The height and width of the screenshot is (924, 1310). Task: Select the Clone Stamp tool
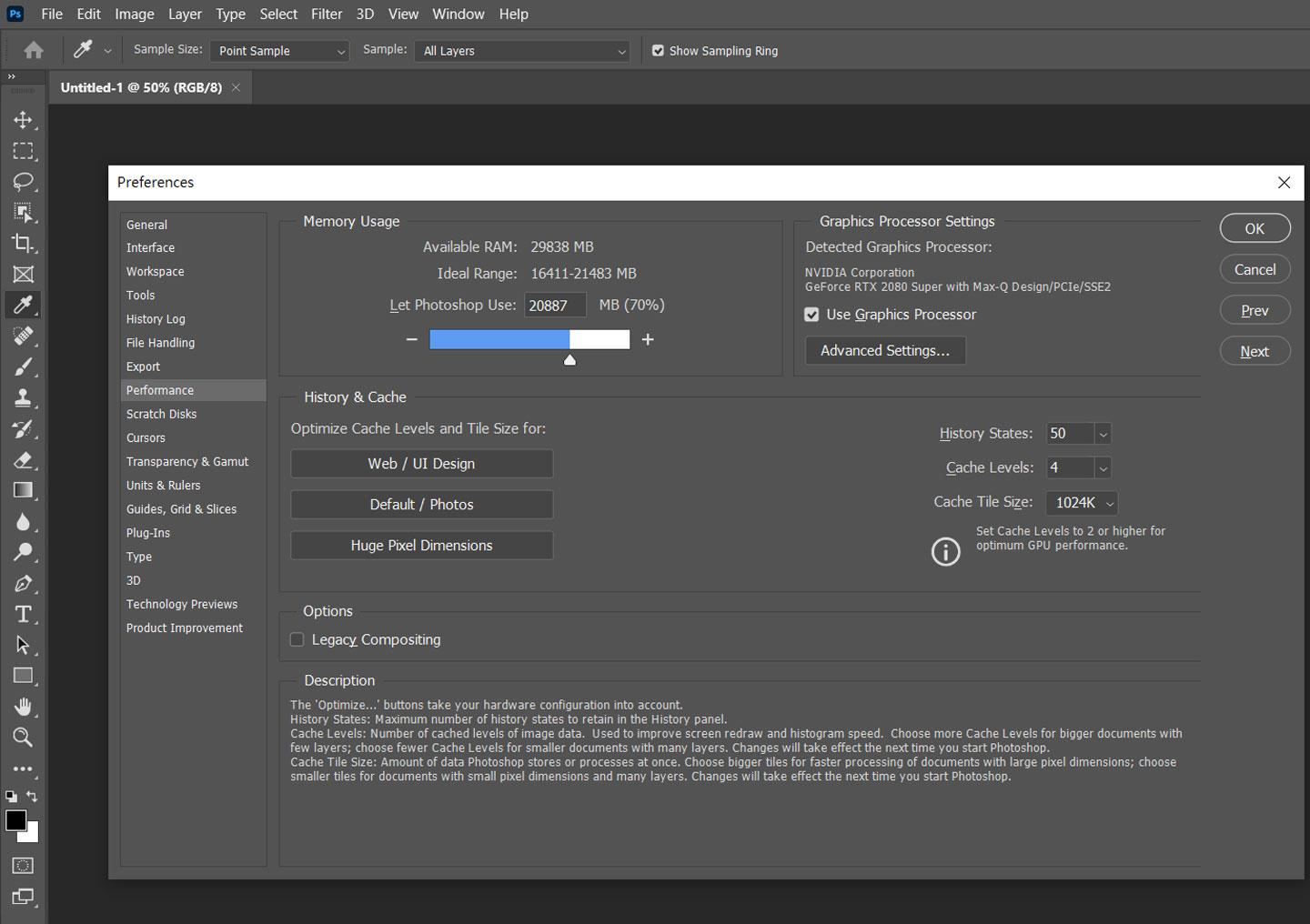23,397
